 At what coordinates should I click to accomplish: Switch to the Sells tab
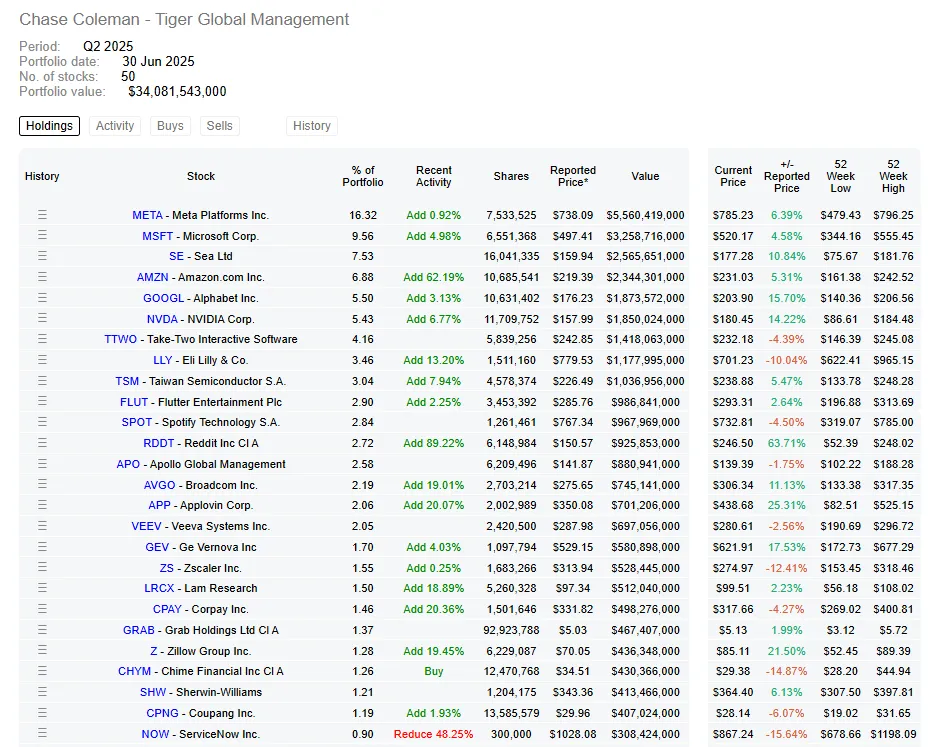[220, 126]
